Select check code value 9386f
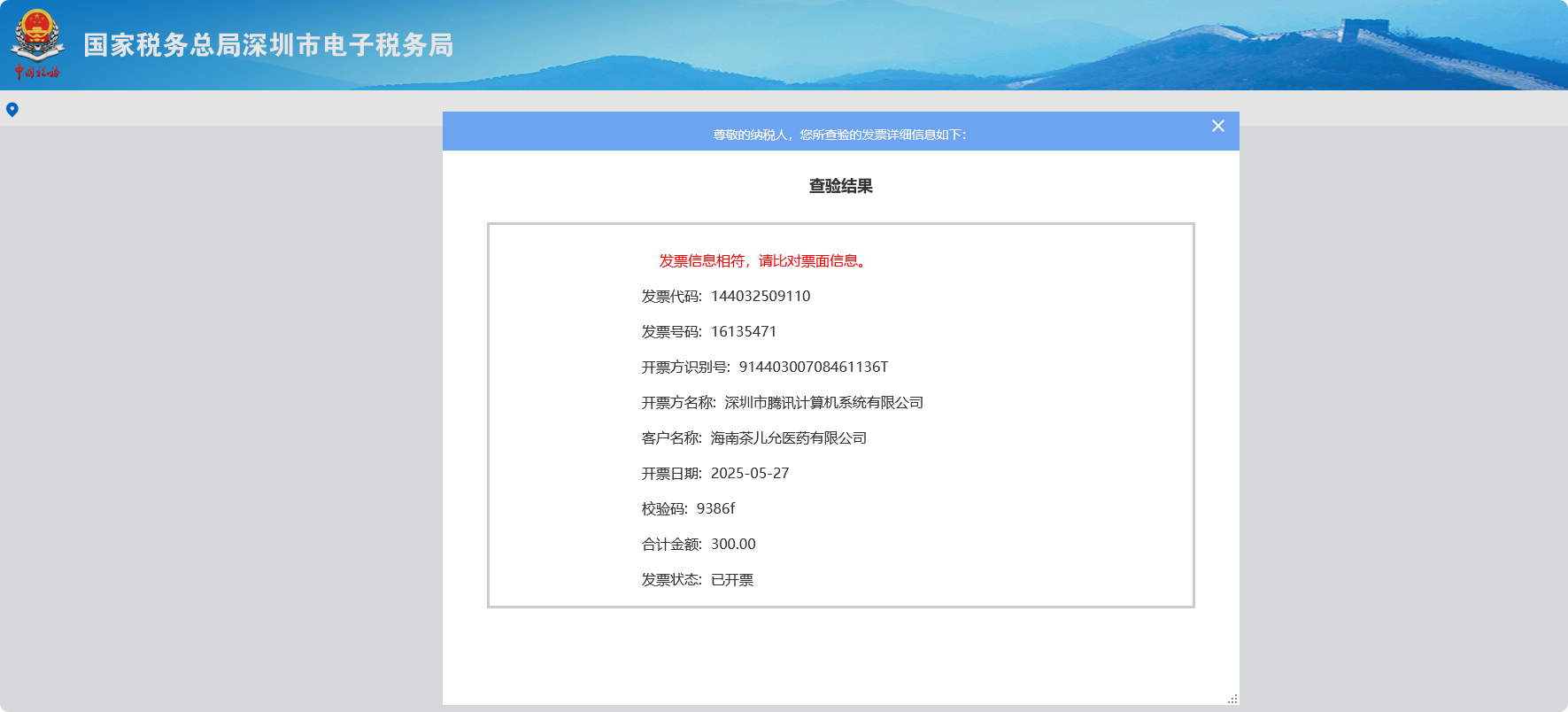 [x=716, y=508]
